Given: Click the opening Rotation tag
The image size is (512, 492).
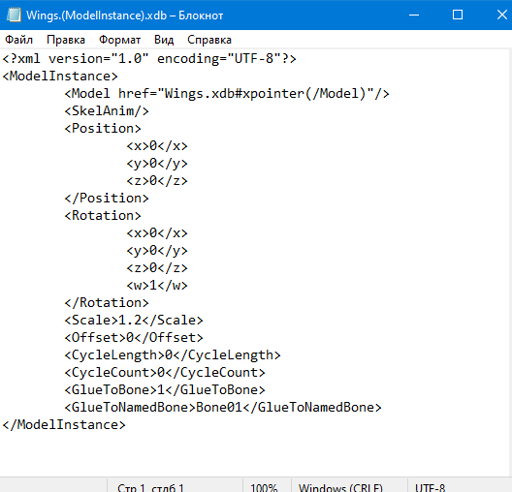Looking at the screenshot, I should click(x=103, y=216).
